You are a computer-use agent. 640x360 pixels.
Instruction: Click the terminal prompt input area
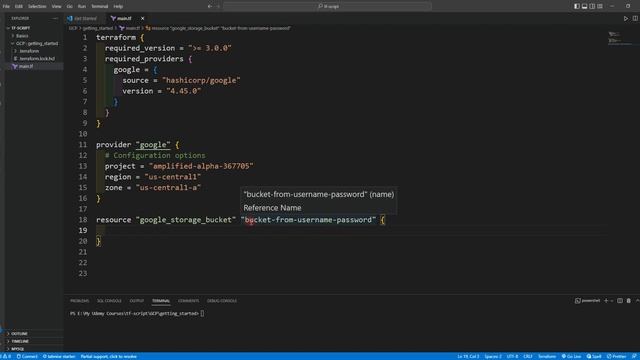click(202, 313)
